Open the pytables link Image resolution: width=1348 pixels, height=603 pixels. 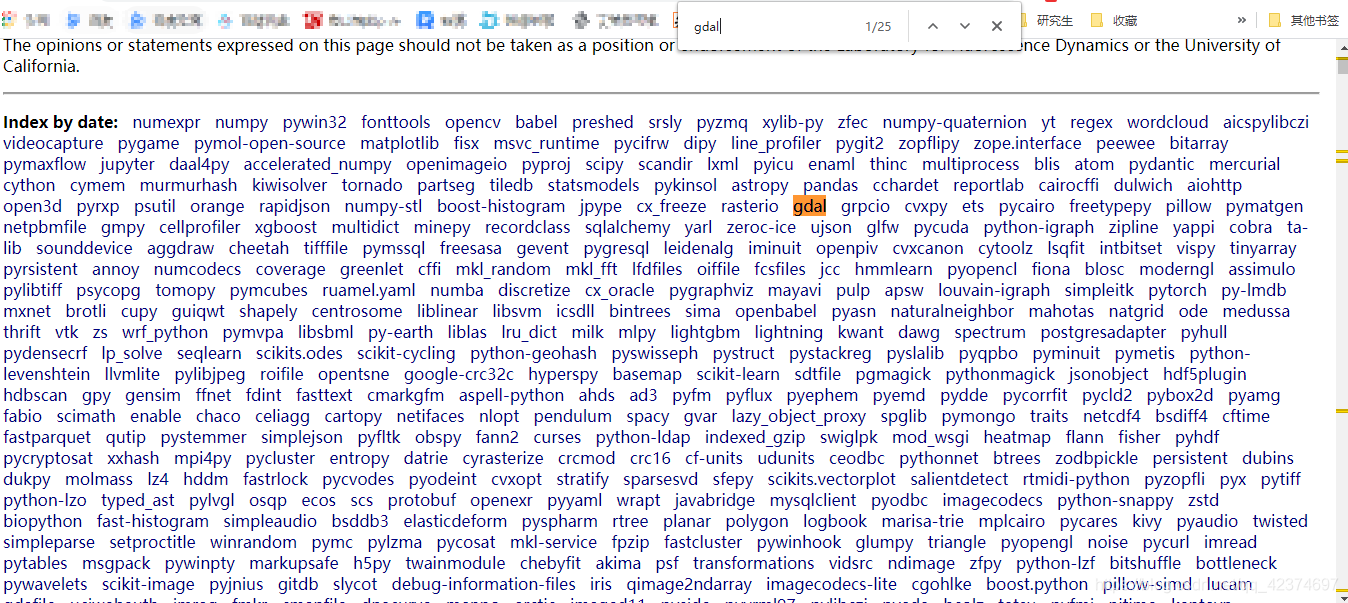[x=36, y=563]
